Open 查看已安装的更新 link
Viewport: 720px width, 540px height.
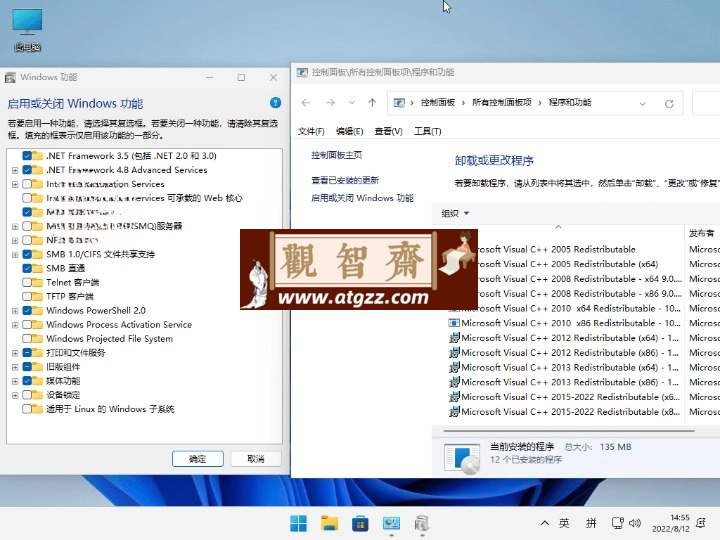point(345,180)
